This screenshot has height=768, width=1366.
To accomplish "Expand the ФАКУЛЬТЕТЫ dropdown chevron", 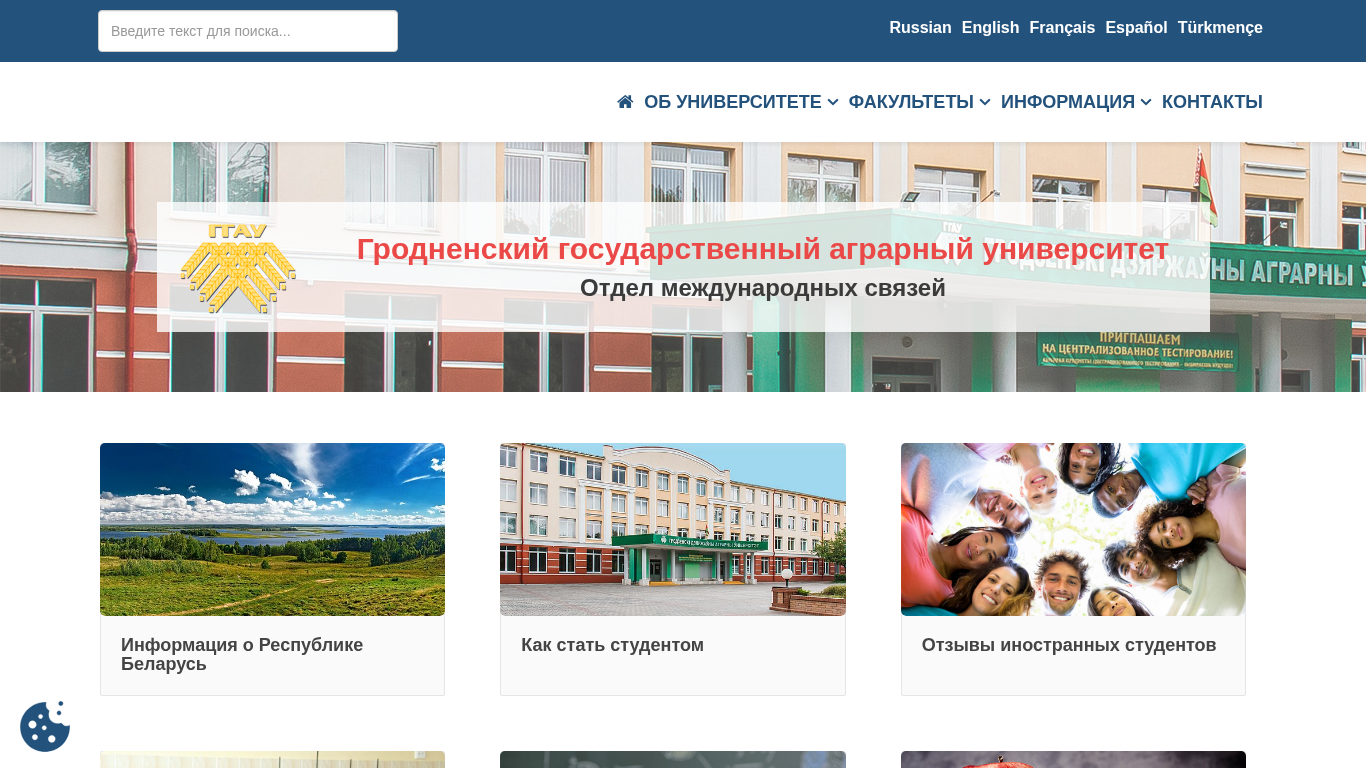I will [985, 102].
